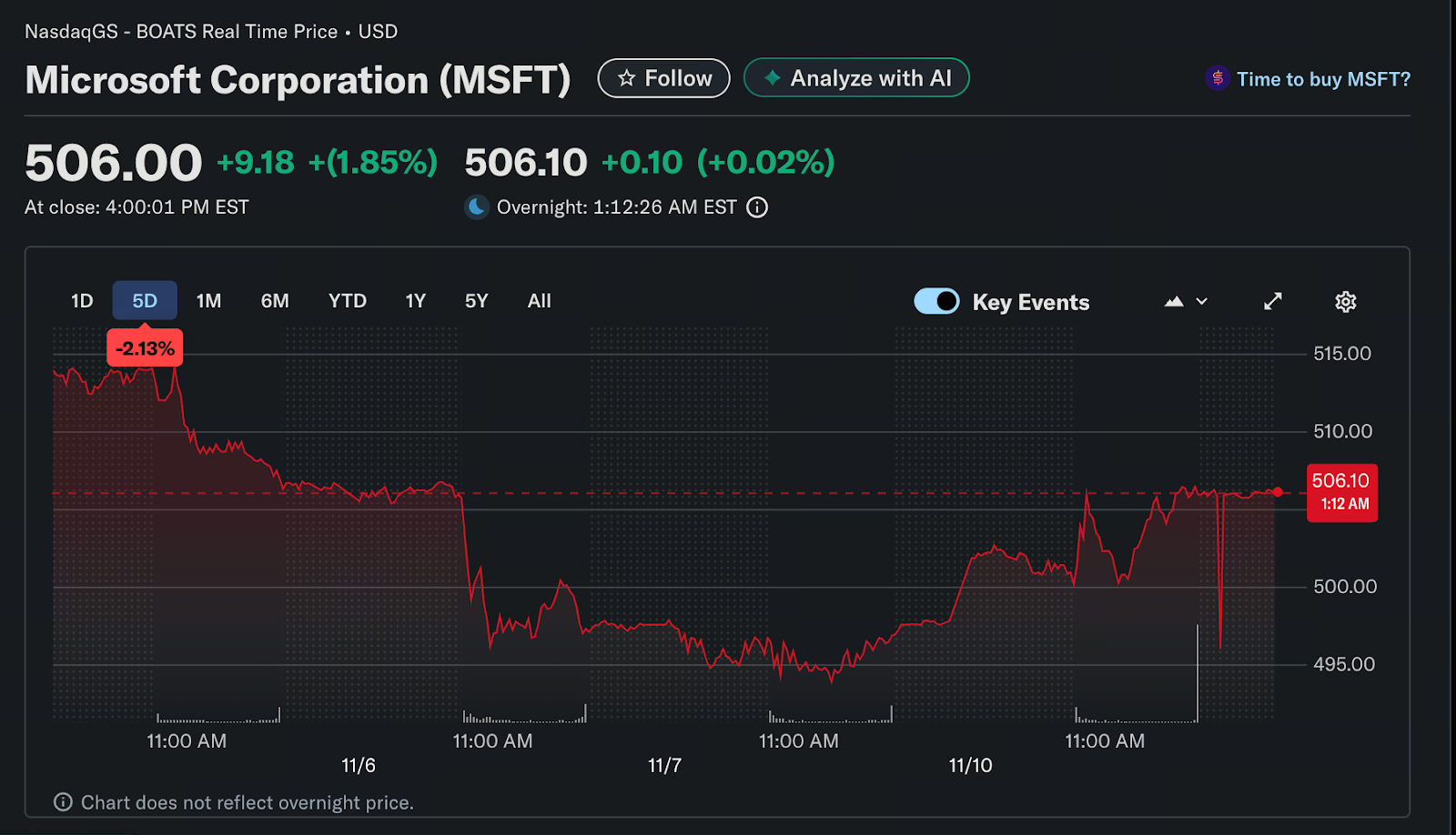
Task: Click info icon beside chart disclaimer
Action: 63,802
